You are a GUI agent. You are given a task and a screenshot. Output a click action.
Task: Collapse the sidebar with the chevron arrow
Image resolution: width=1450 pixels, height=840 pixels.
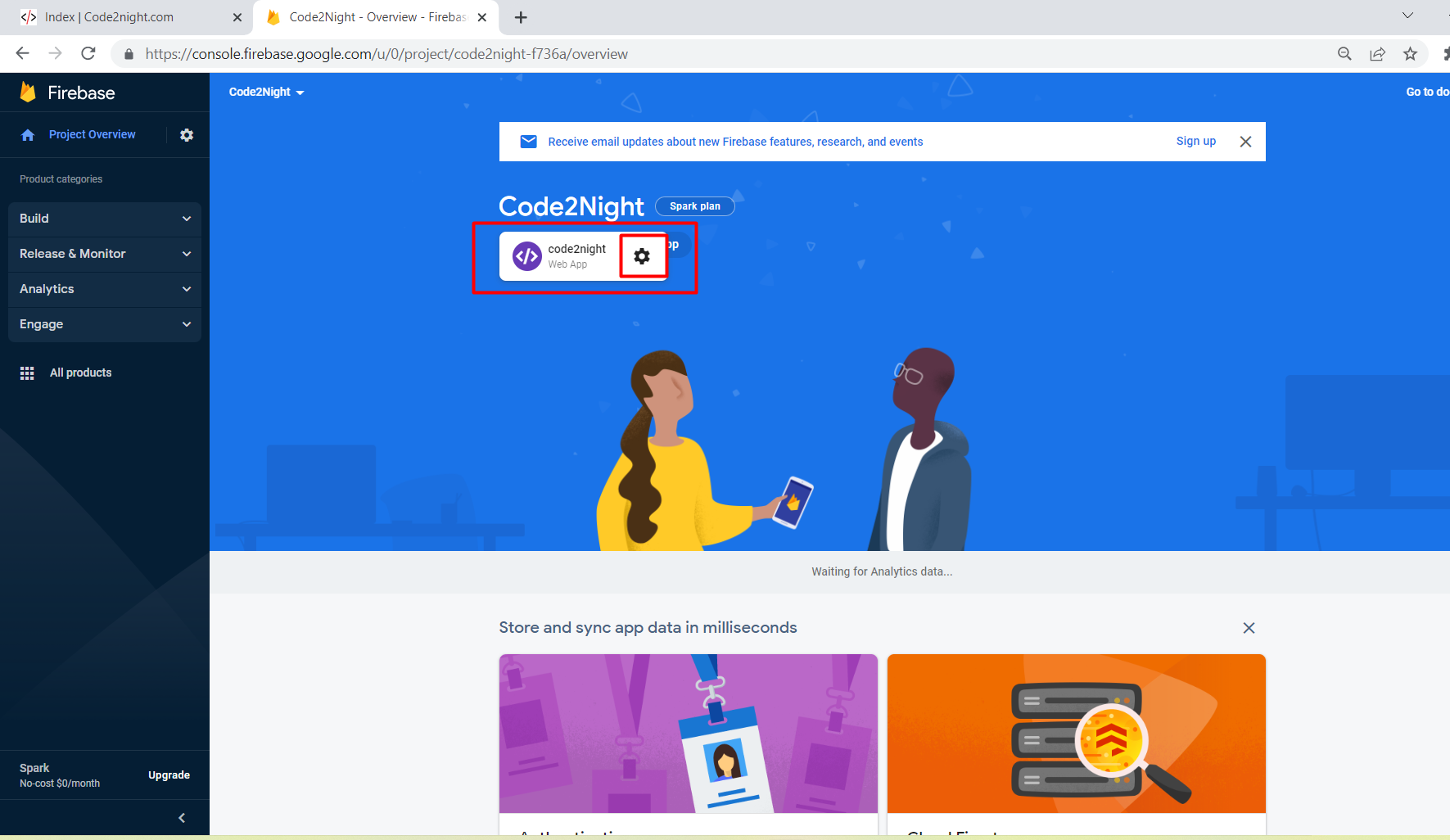click(x=182, y=818)
